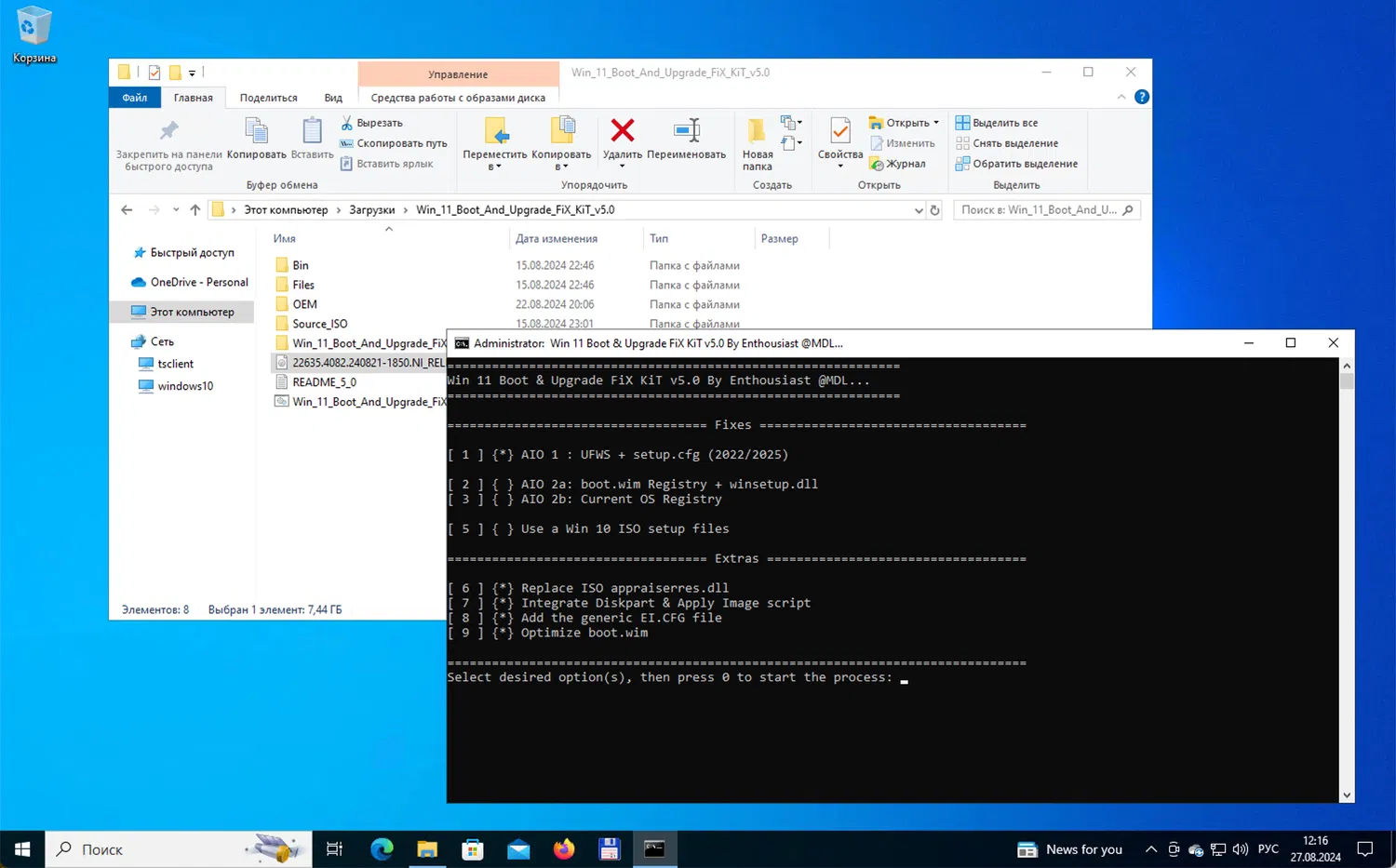Open the taskbar clock and date
Viewport: 1396px width, 868px height.
[x=1315, y=848]
